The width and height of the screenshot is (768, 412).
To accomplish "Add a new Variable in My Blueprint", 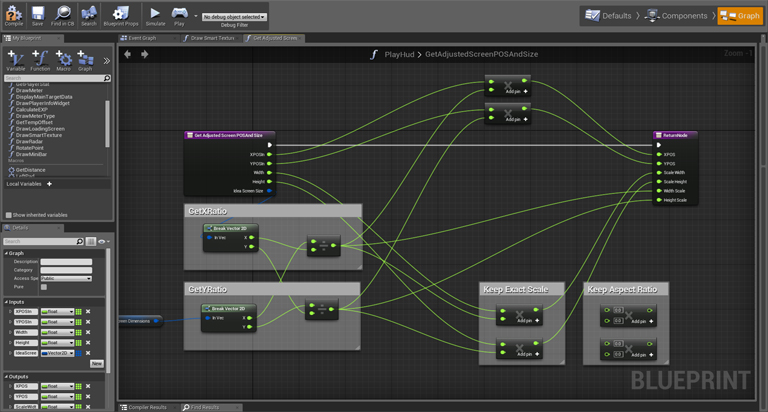I will [x=16, y=59].
